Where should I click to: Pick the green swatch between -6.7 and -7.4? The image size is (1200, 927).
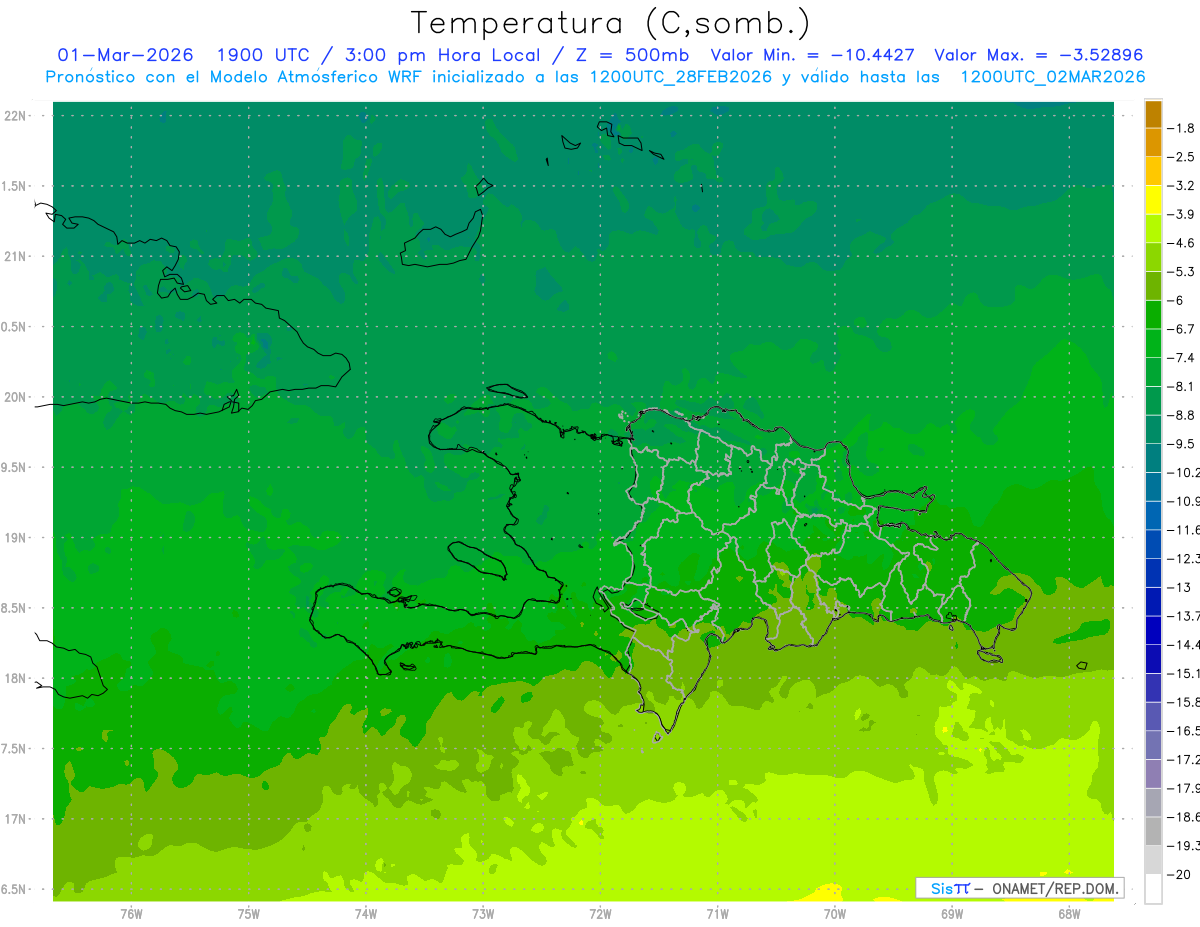click(1153, 343)
